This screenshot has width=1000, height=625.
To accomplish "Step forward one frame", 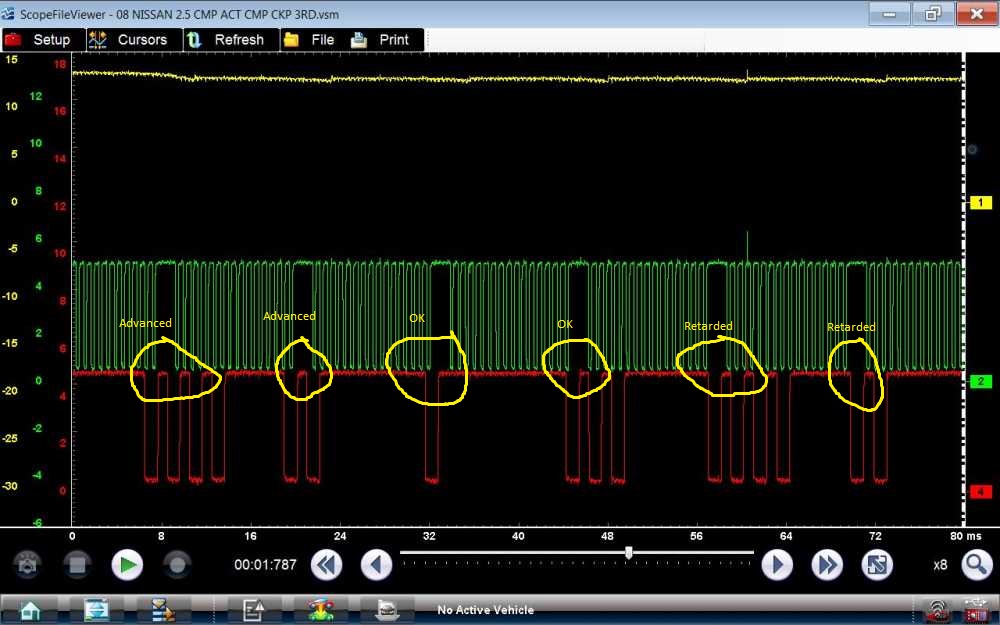I will (x=777, y=565).
